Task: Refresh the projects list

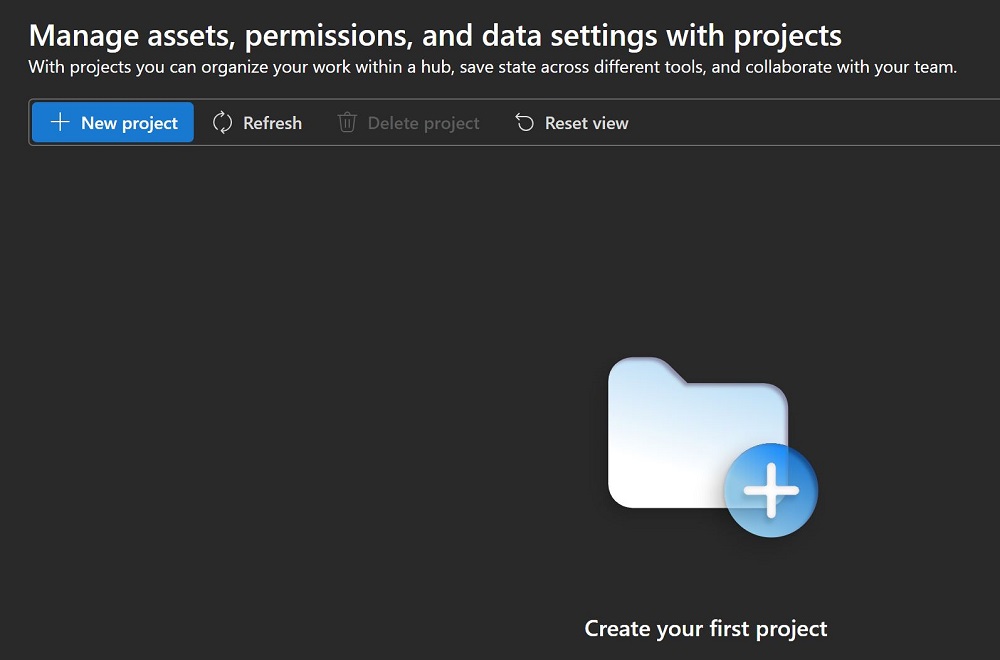Action: (257, 122)
